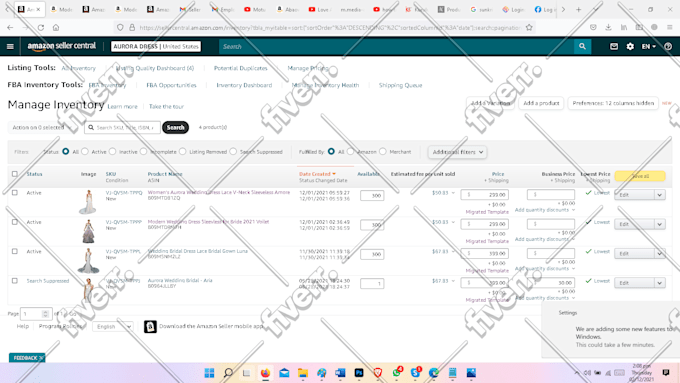Open the Seller Central hamburger menu
Screen dimensions: 680x383
[x=10, y=46]
